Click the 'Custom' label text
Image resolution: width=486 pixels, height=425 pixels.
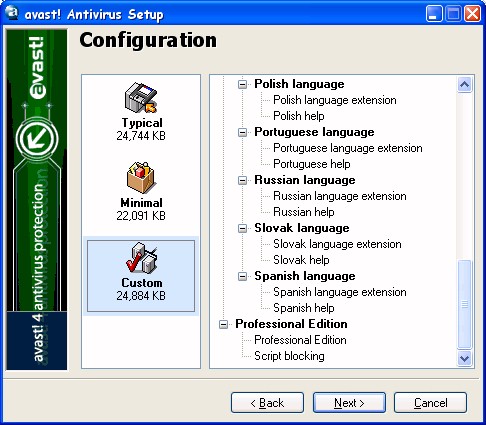(142, 283)
